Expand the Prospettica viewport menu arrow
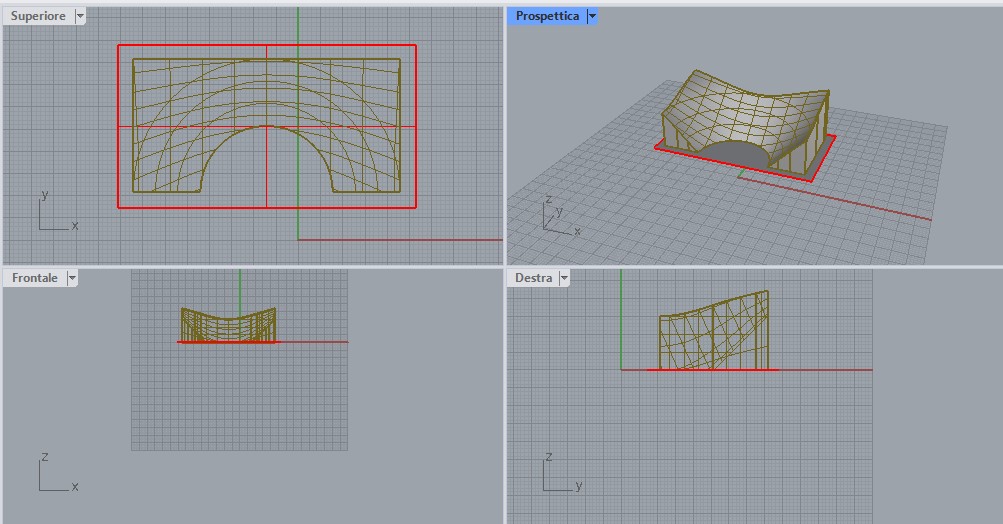This screenshot has height=524, width=1003. pyautogui.click(x=592, y=16)
